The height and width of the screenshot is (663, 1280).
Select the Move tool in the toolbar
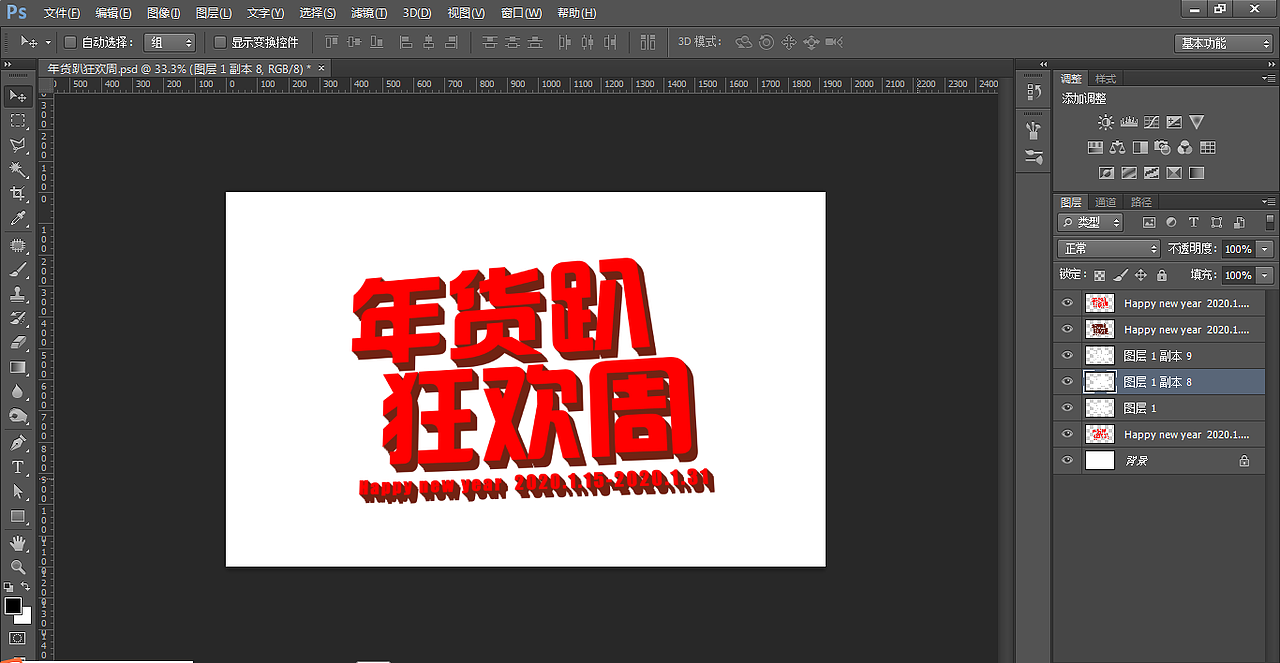[18, 95]
